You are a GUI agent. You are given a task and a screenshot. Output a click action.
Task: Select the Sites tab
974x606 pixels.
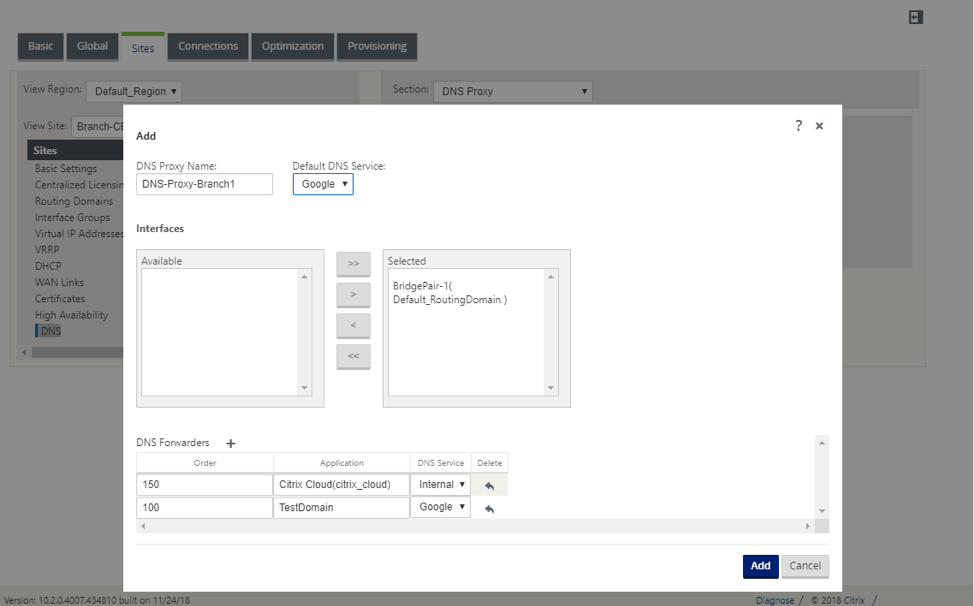click(x=143, y=47)
